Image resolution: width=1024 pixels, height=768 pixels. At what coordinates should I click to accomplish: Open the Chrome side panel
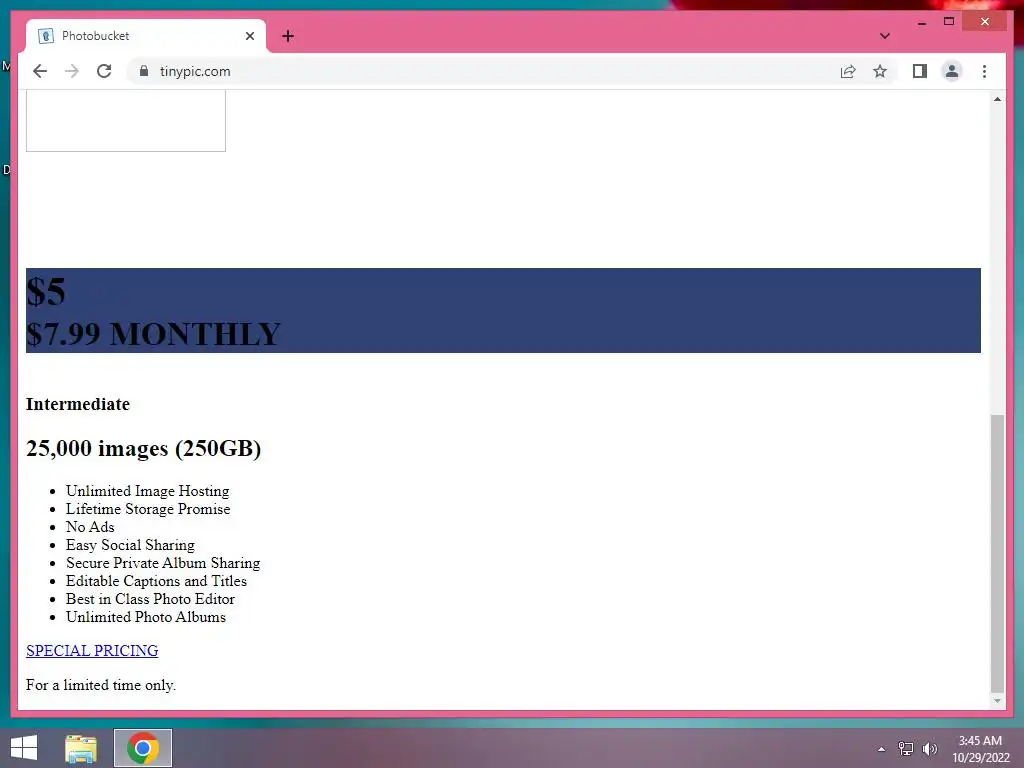(920, 71)
